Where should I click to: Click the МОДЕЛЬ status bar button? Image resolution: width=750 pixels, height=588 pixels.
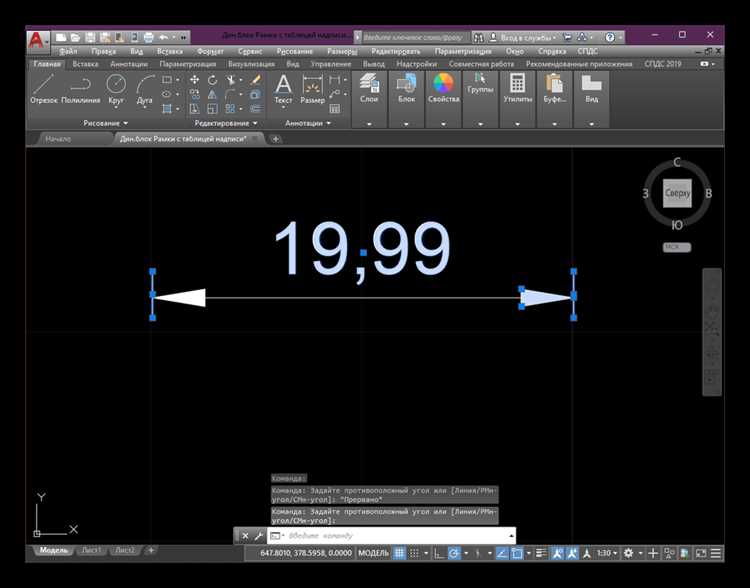click(373, 553)
